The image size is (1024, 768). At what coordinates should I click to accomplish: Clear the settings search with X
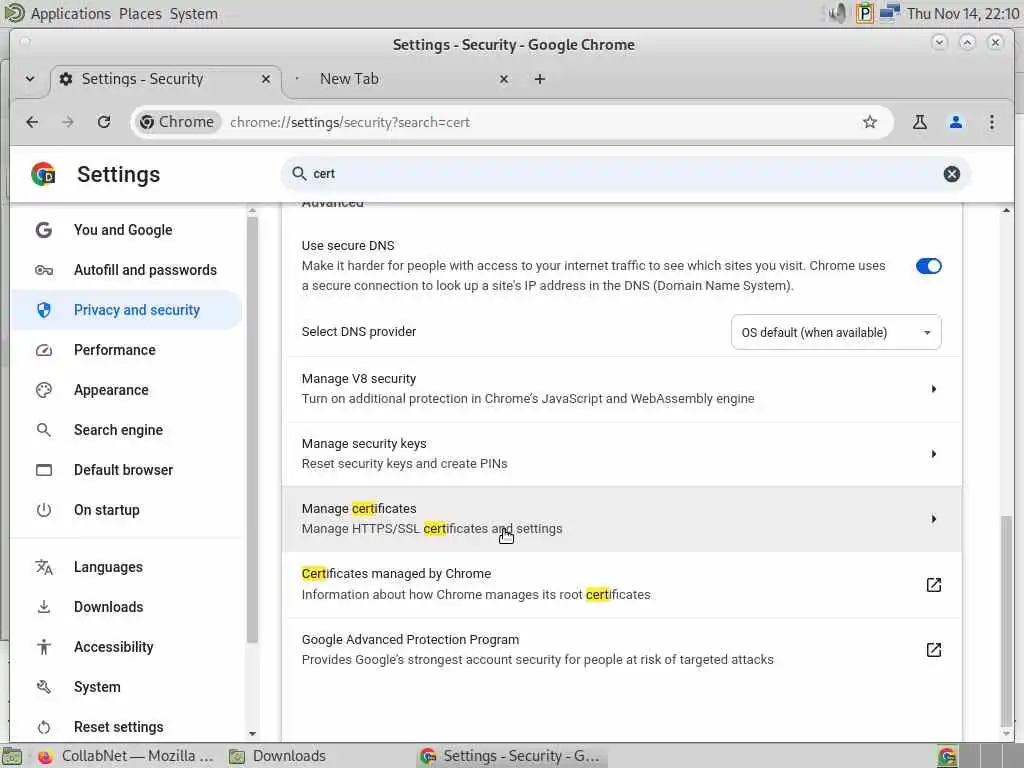click(952, 174)
